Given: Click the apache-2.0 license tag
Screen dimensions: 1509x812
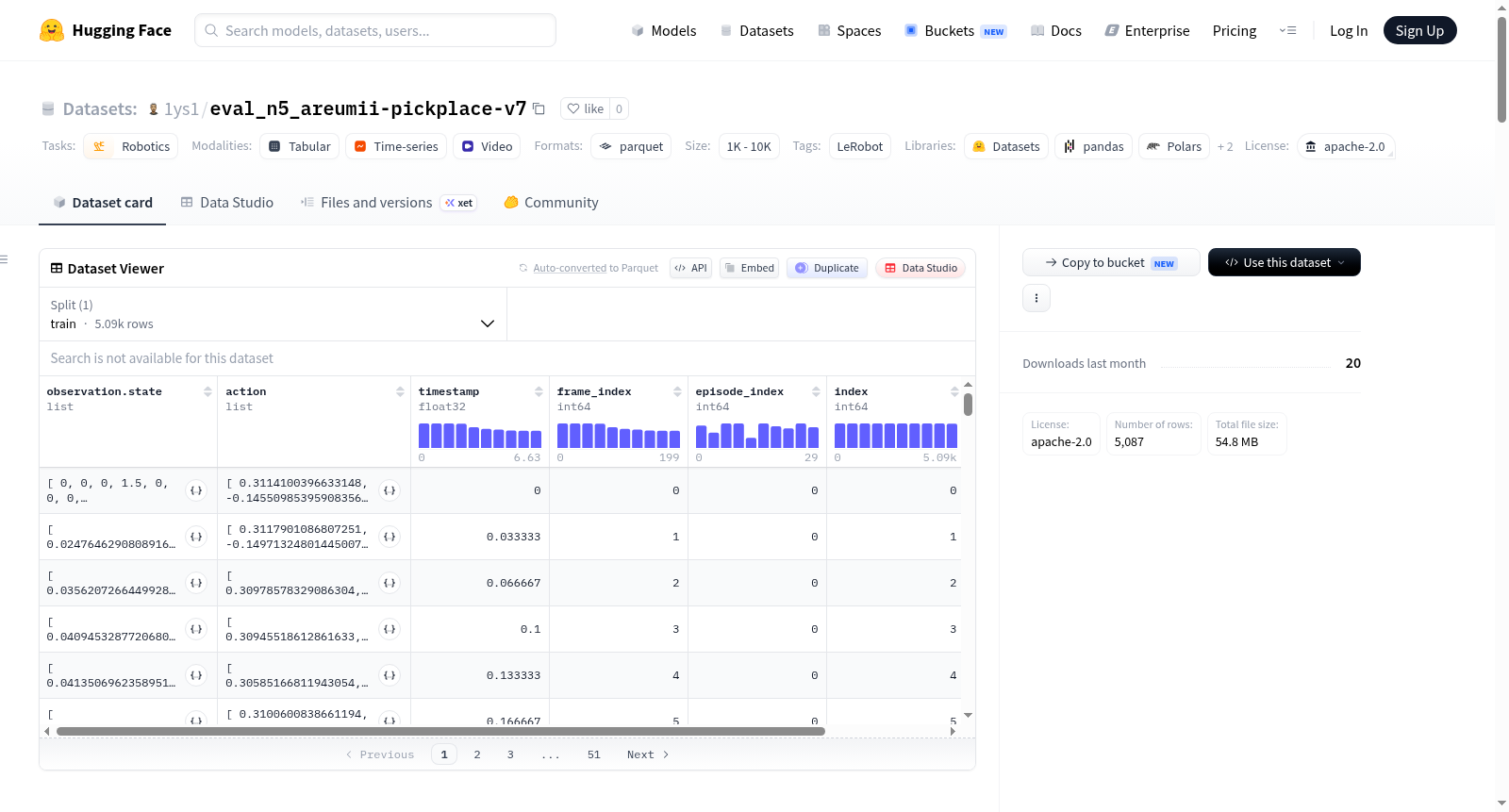Looking at the screenshot, I should [1345, 146].
